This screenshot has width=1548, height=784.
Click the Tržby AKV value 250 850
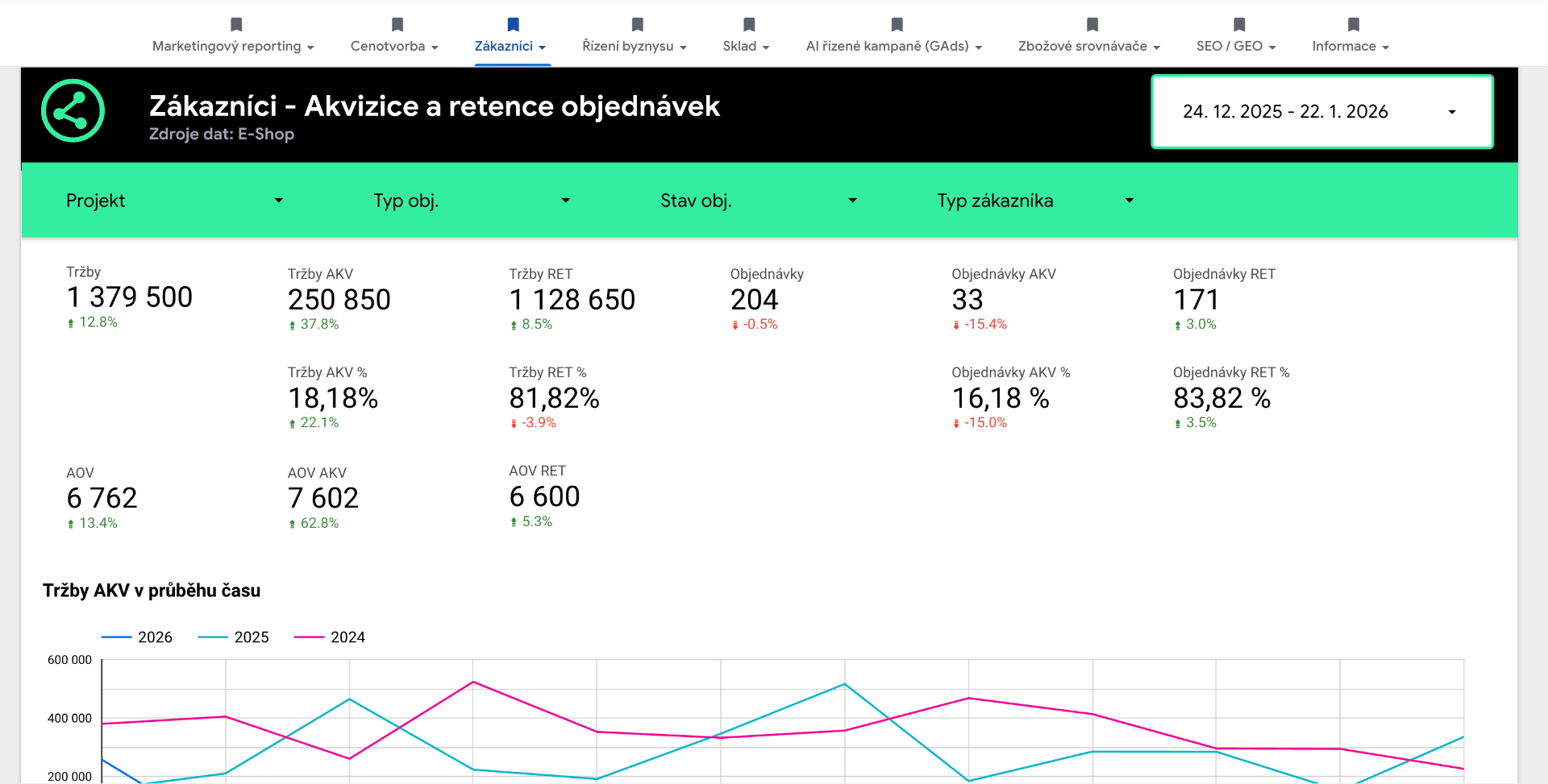point(339,300)
